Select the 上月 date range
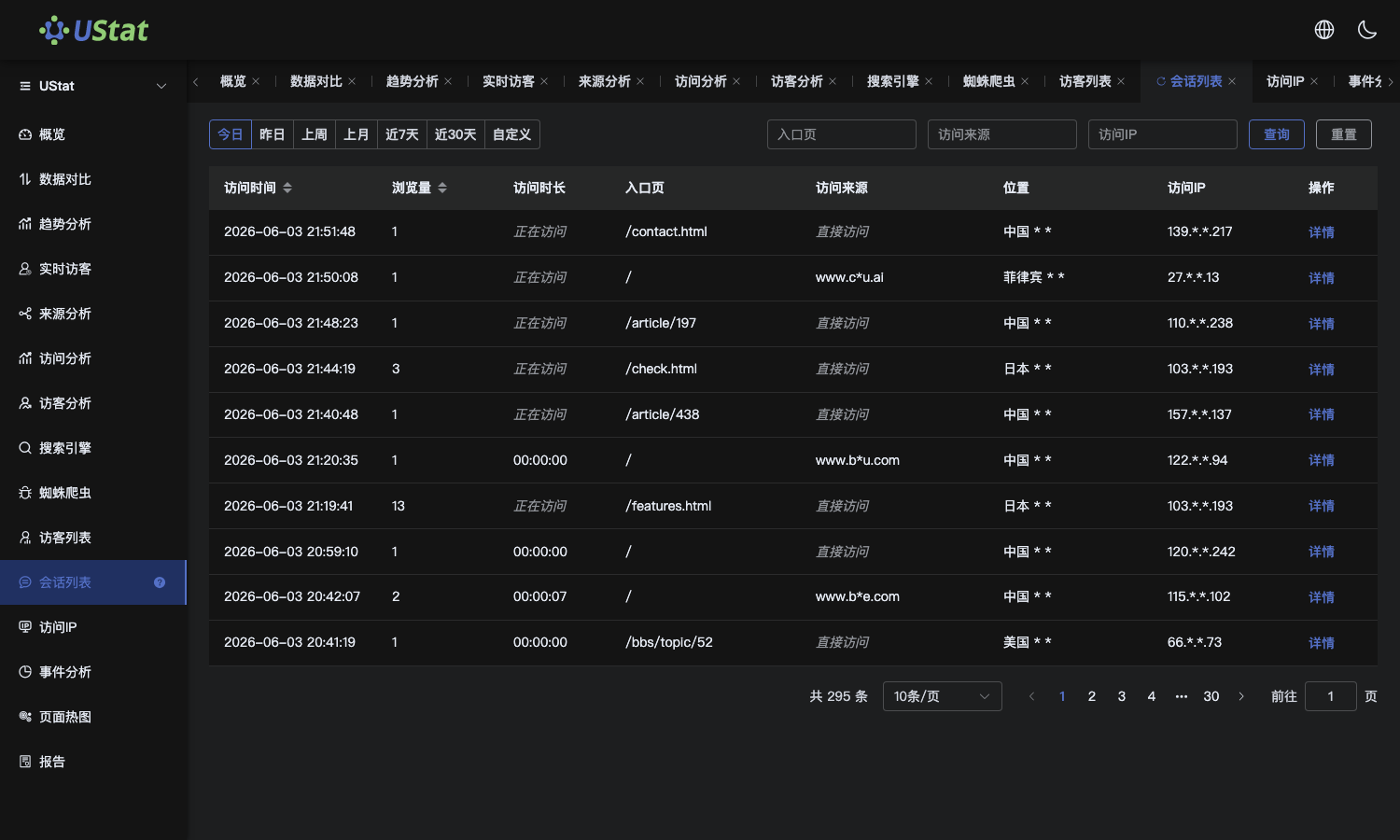Viewport: 1400px width, 840px height. click(357, 134)
